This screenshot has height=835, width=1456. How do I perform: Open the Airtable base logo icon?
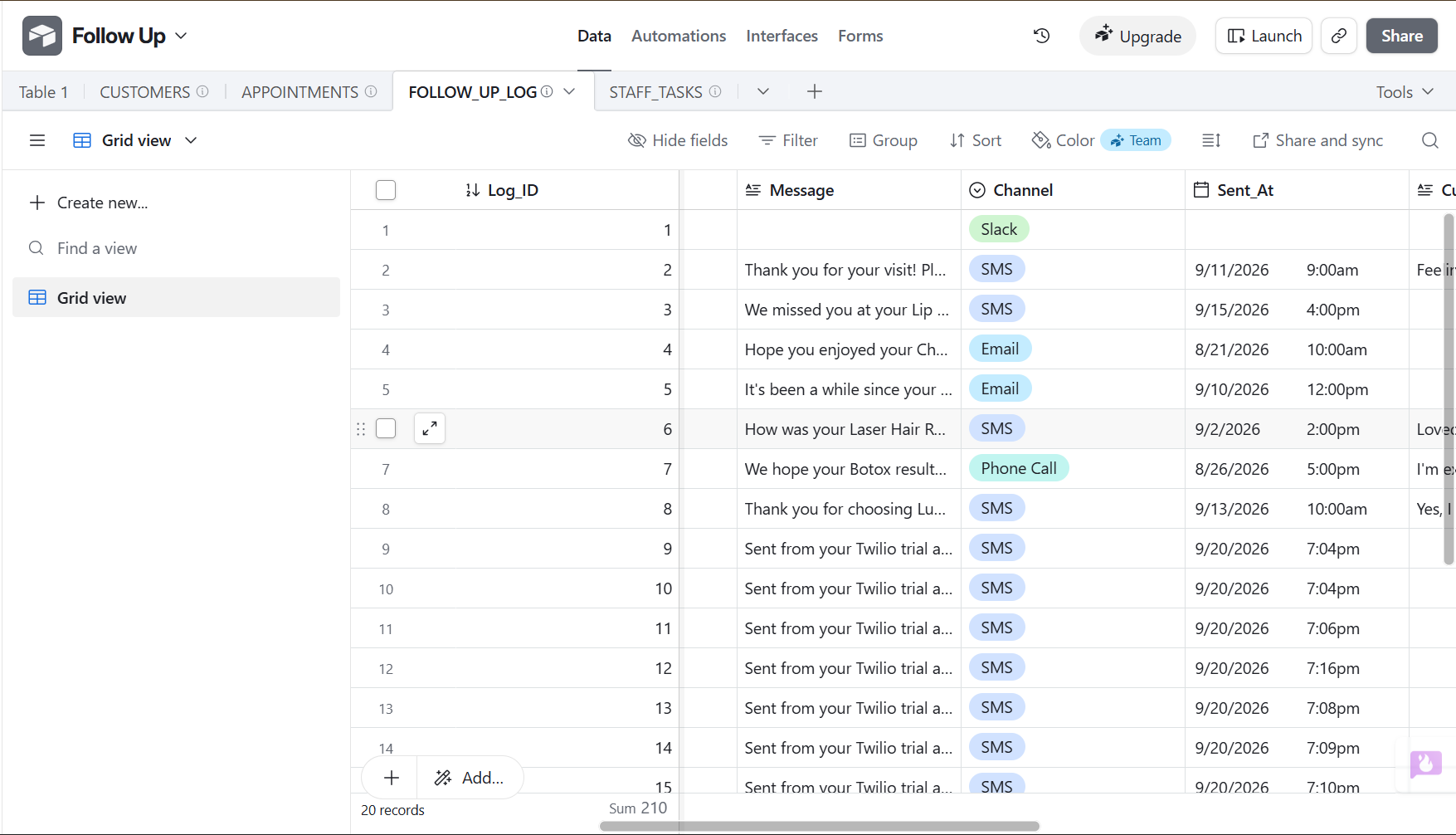point(42,36)
